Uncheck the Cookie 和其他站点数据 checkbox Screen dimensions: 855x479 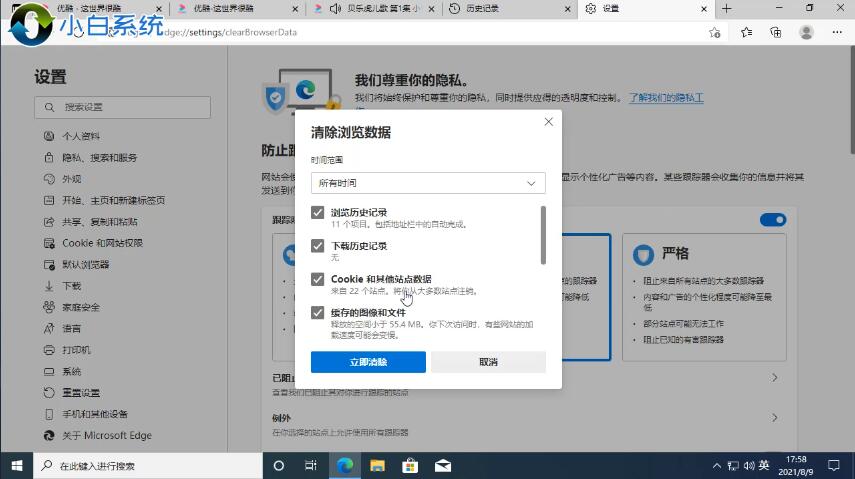point(318,280)
